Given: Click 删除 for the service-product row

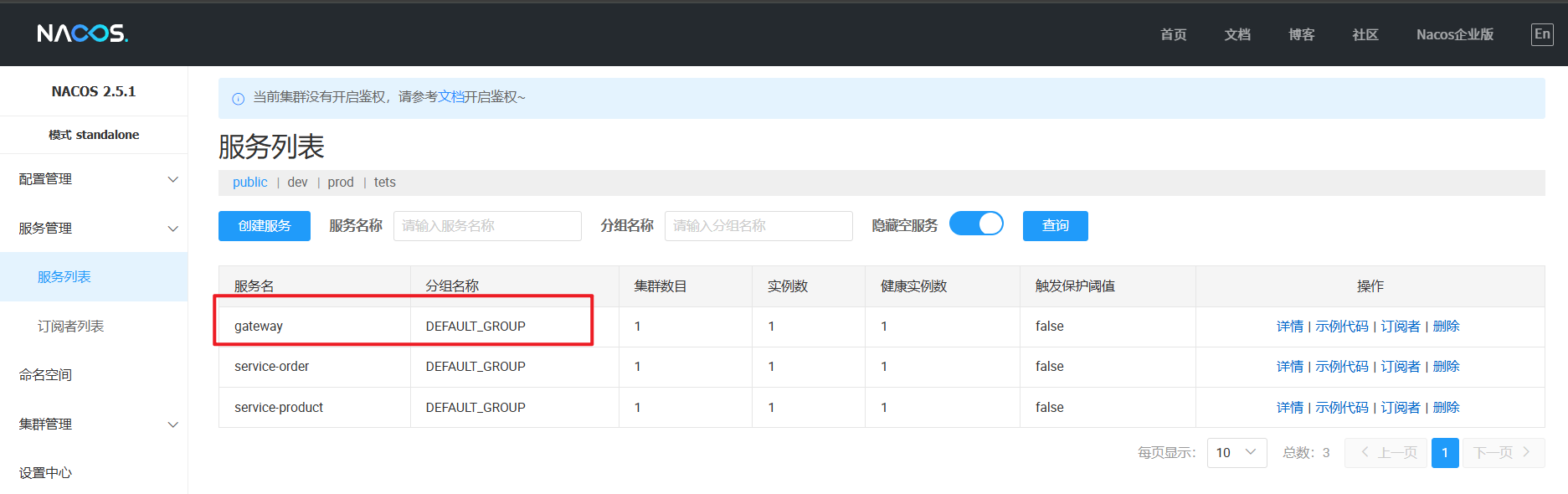Looking at the screenshot, I should 1446,408.
